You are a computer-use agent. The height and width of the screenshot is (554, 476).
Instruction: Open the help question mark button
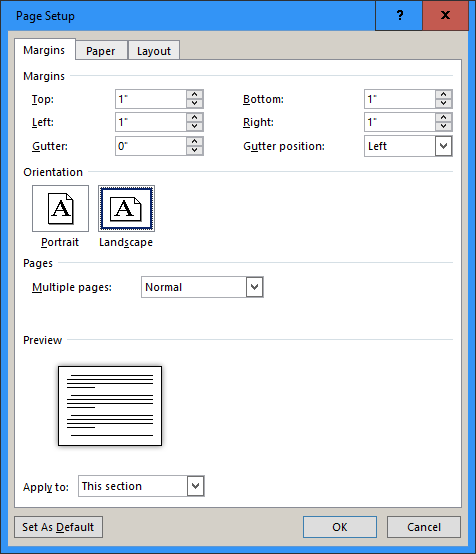point(399,15)
